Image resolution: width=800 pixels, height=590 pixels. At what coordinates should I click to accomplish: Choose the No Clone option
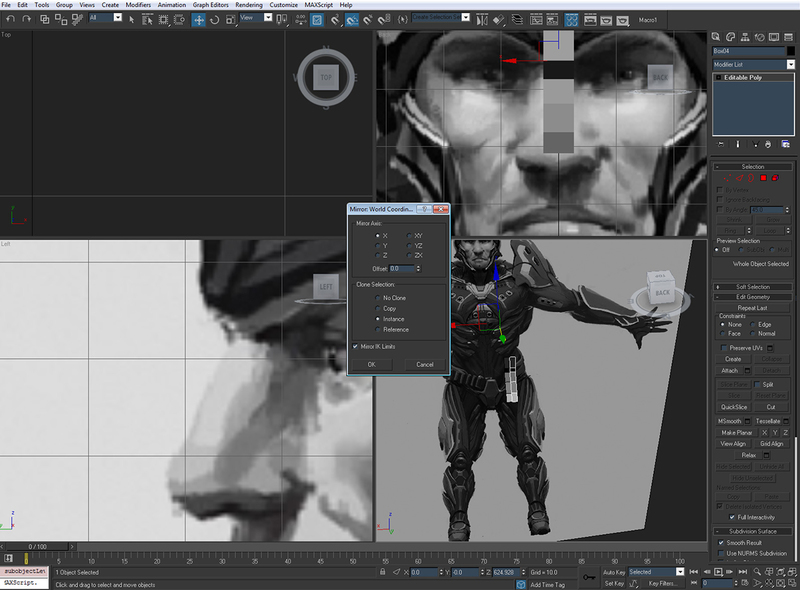pos(378,298)
